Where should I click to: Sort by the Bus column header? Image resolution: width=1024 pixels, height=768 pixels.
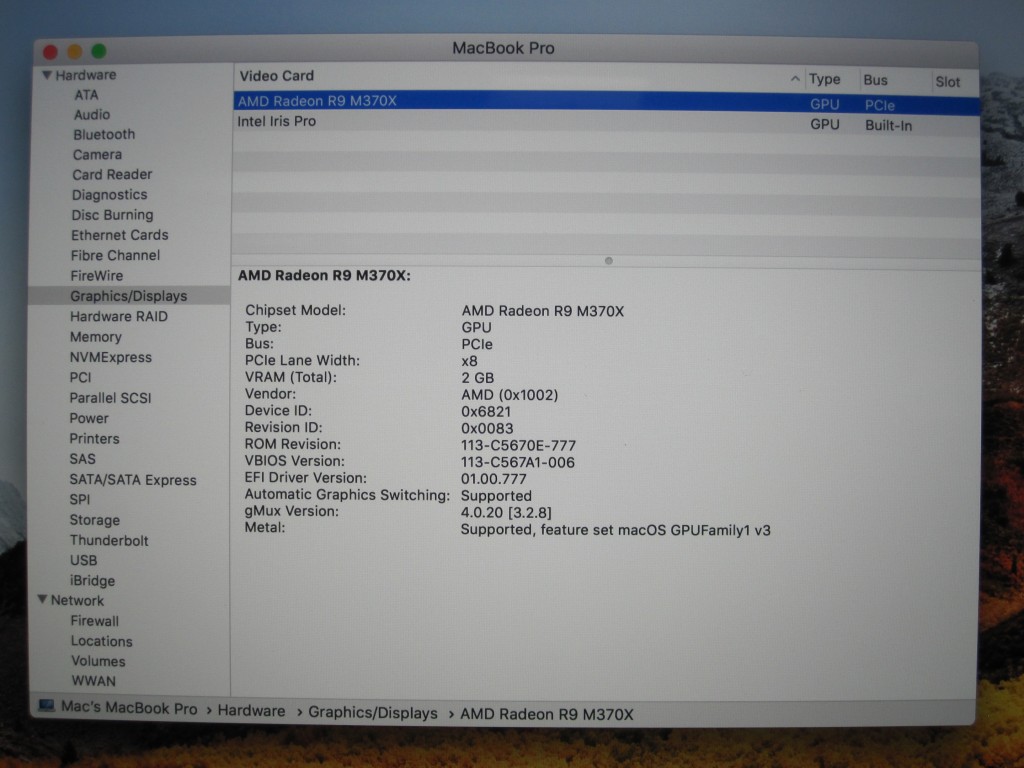pos(875,80)
